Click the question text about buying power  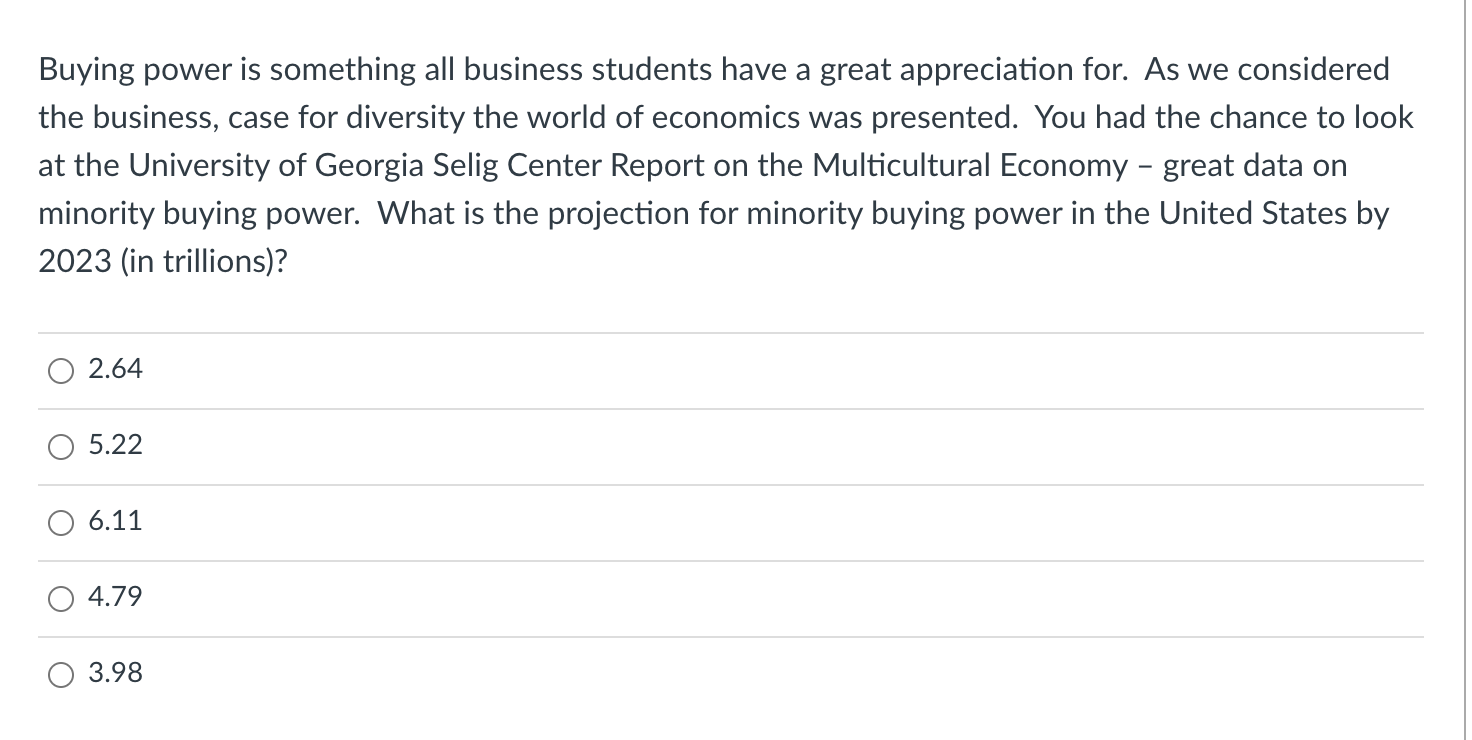click(x=700, y=165)
